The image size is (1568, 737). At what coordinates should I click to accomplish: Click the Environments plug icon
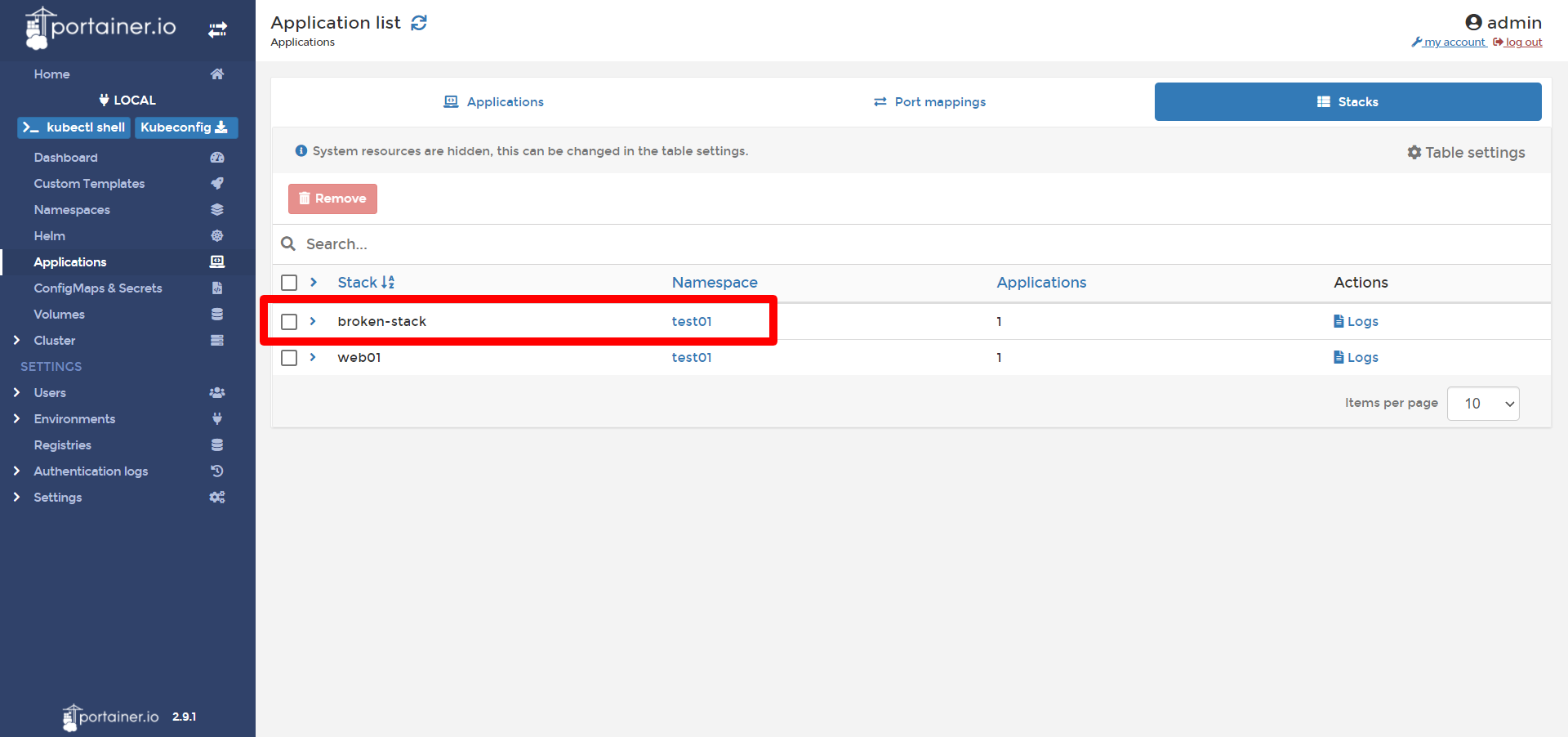coord(217,418)
